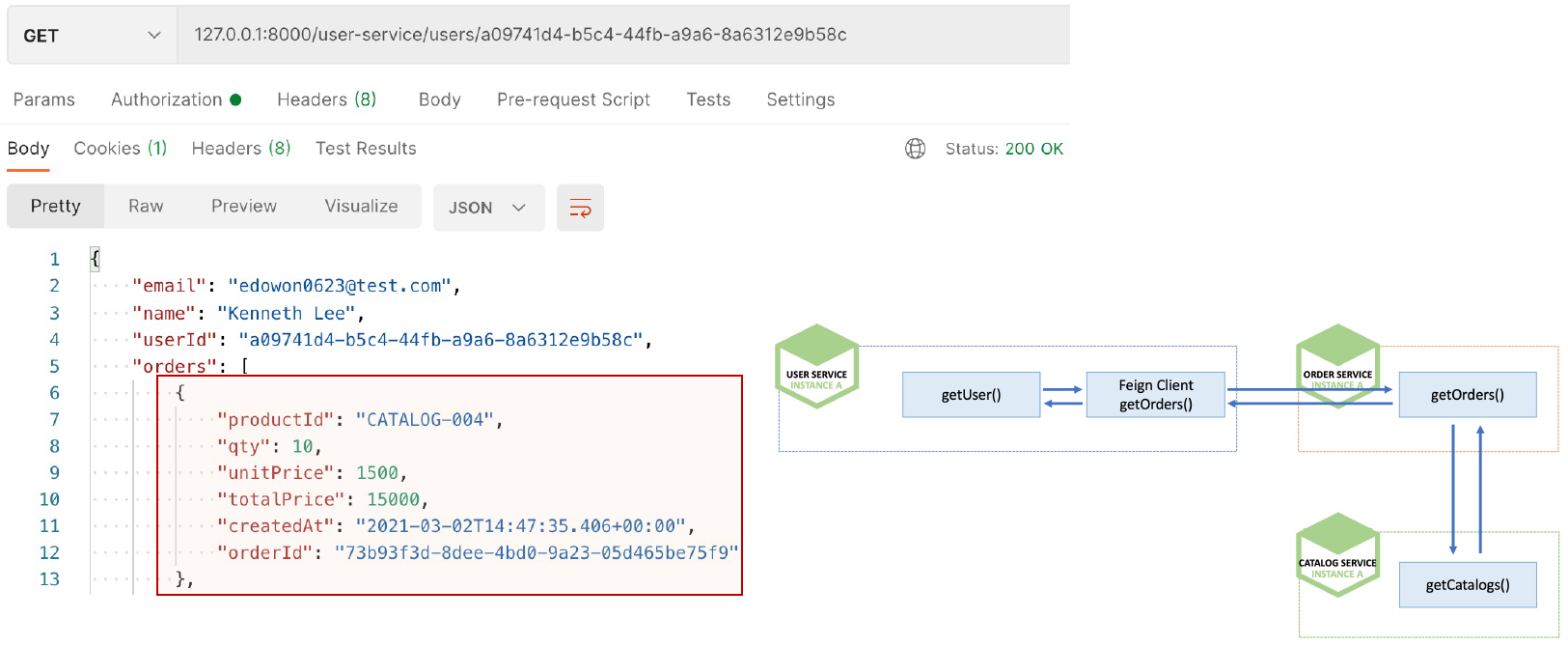Click the User Service hexagon icon

click(816, 367)
